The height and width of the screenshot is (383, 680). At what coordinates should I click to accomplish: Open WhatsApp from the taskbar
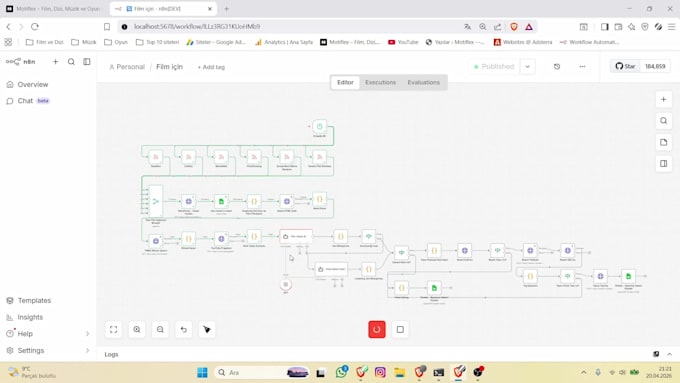(x=341, y=372)
